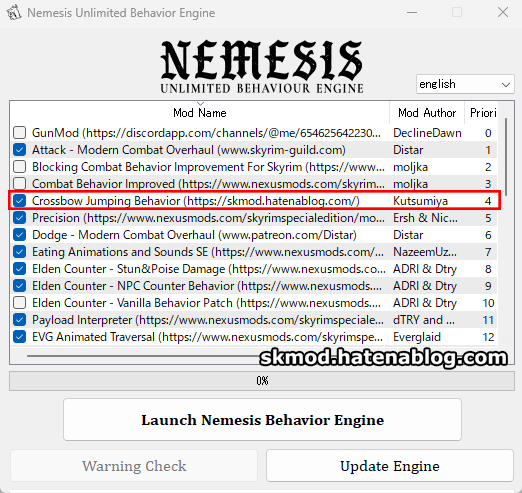Disable EVG Animated Traversal checkbox
522x493 pixels.
[x=20, y=336]
